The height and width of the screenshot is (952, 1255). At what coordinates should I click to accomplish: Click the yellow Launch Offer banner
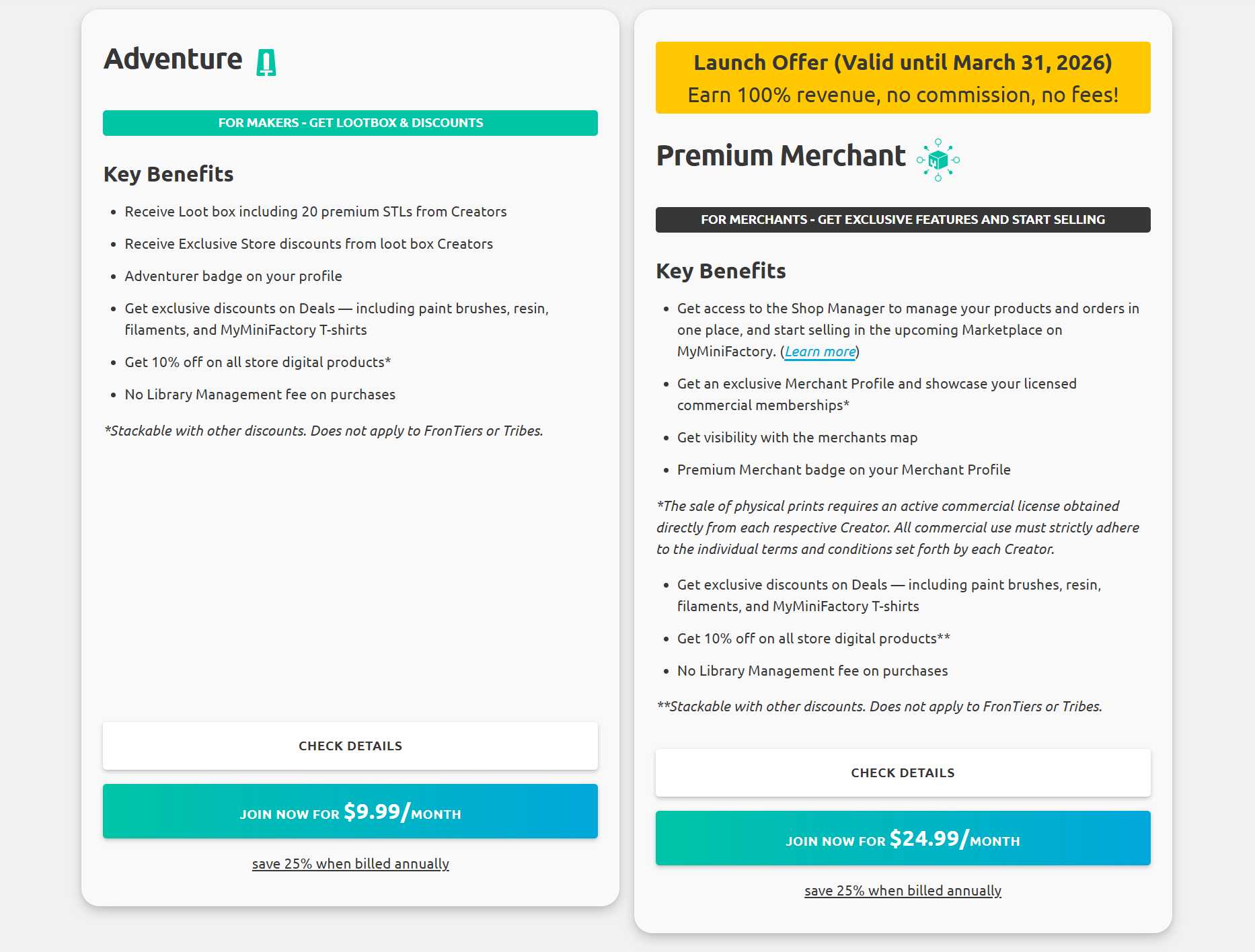point(903,78)
